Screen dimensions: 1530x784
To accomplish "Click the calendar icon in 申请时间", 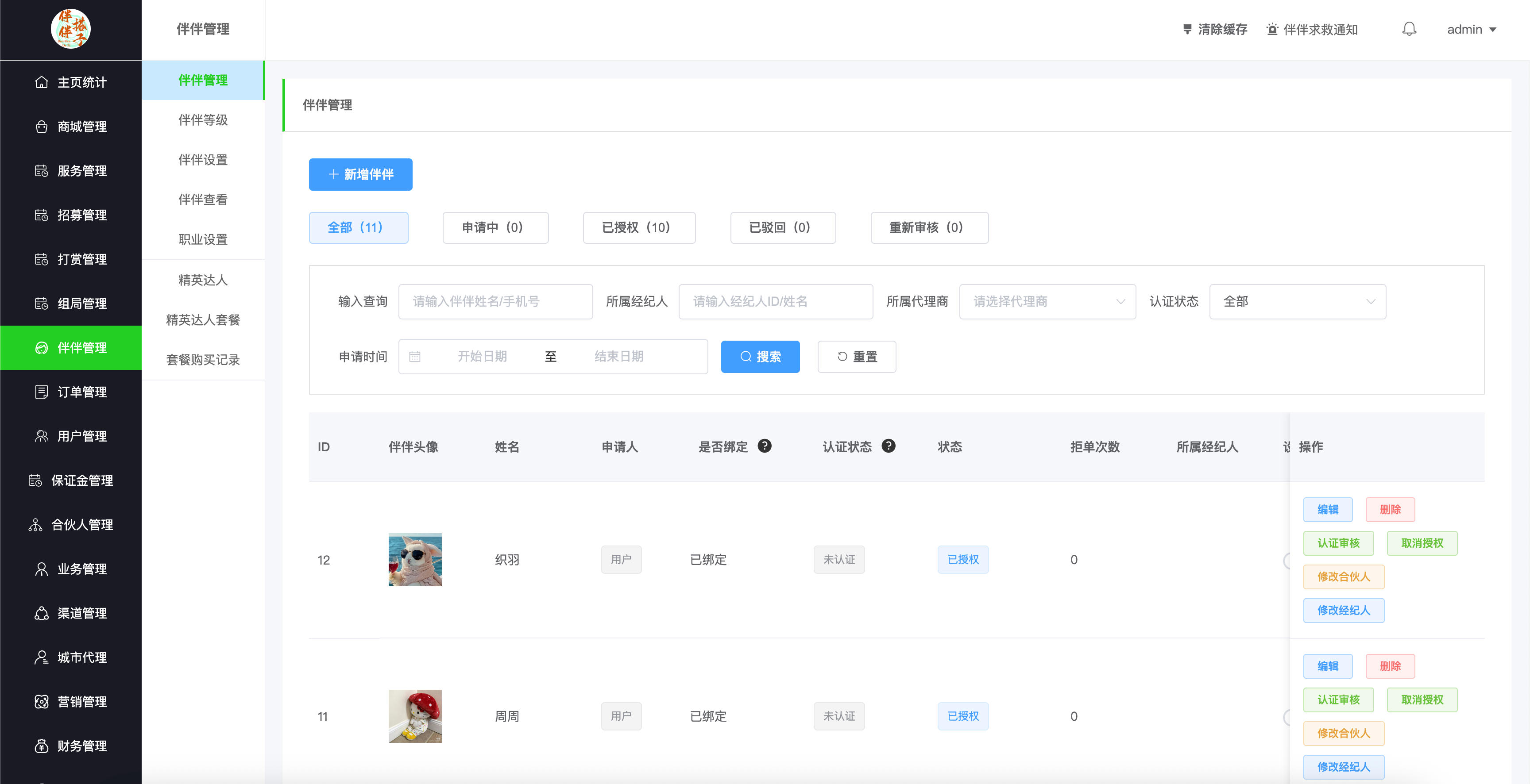I will [414, 357].
